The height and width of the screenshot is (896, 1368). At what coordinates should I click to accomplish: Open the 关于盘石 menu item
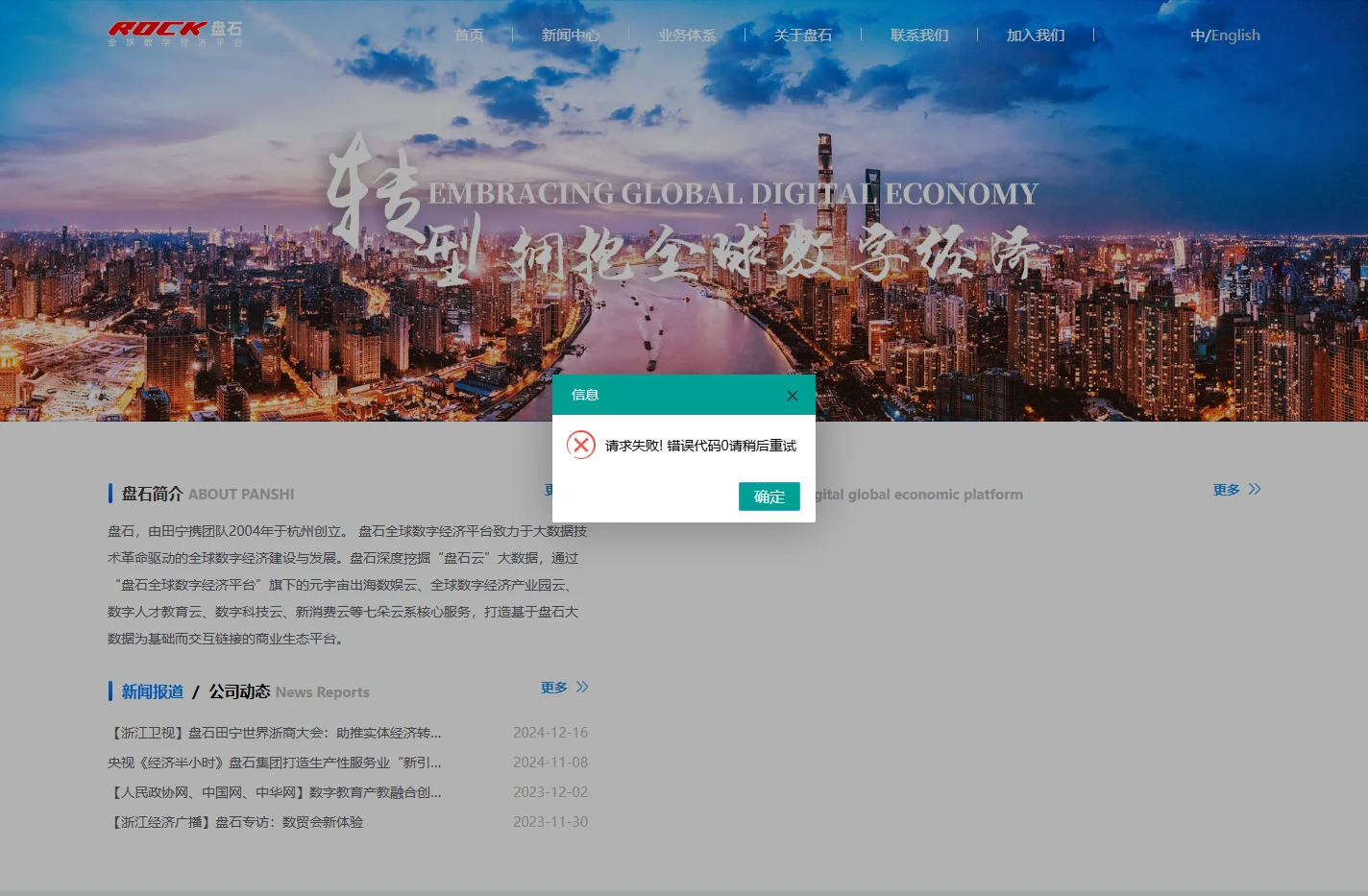click(x=803, y=36)
